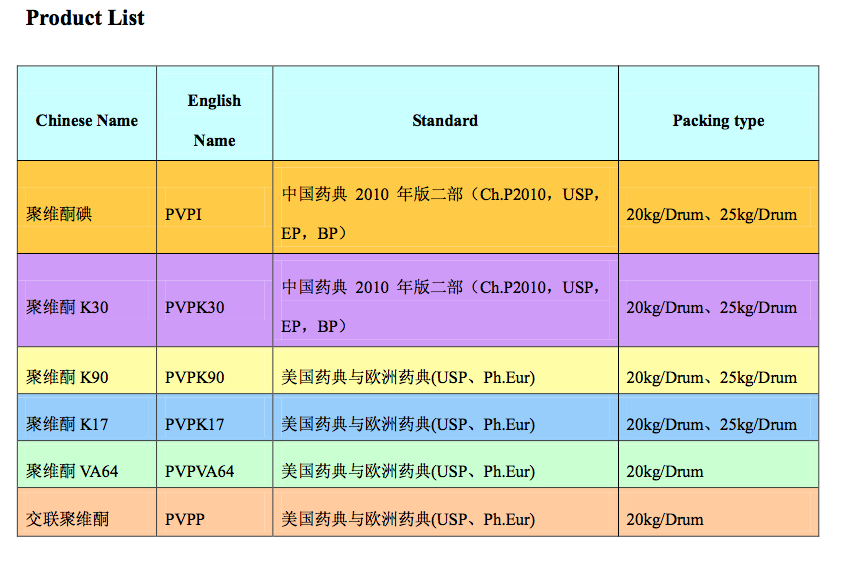
Task: Click the 'PVPK30' cell
Action: click(215, 300)
